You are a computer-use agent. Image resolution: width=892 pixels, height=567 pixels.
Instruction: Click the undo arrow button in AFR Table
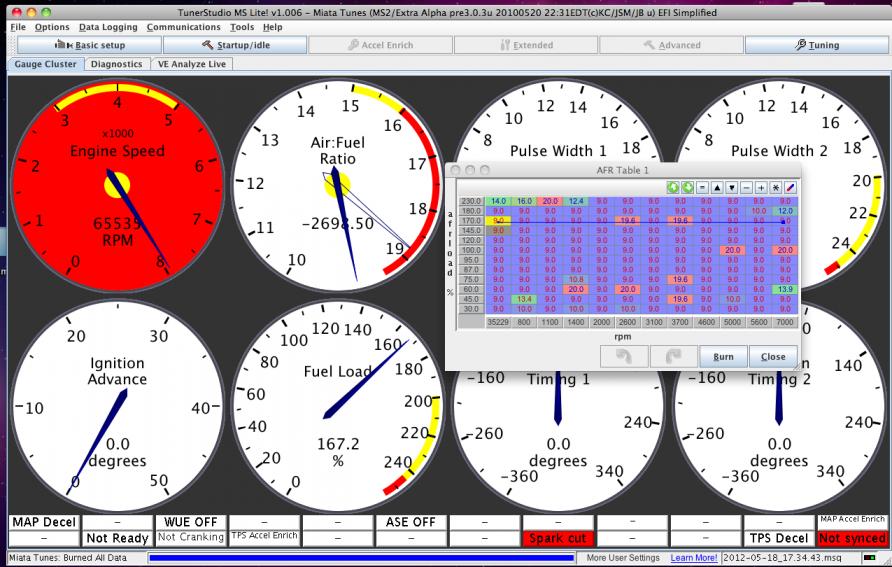622,356
